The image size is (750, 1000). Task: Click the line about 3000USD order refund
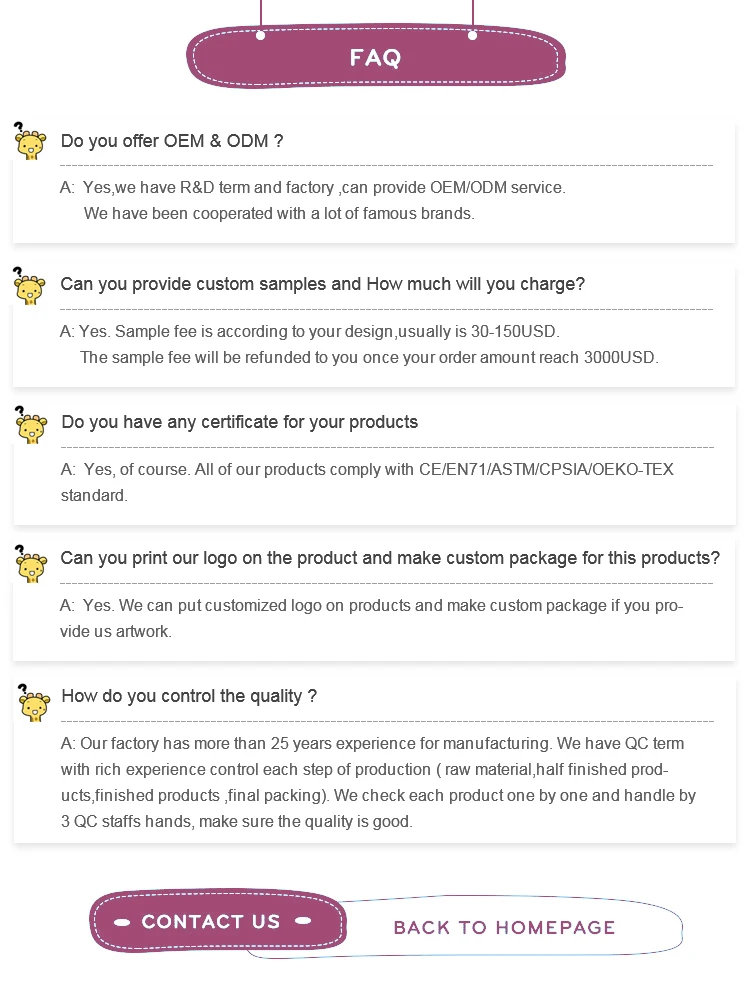coord(369,357)
